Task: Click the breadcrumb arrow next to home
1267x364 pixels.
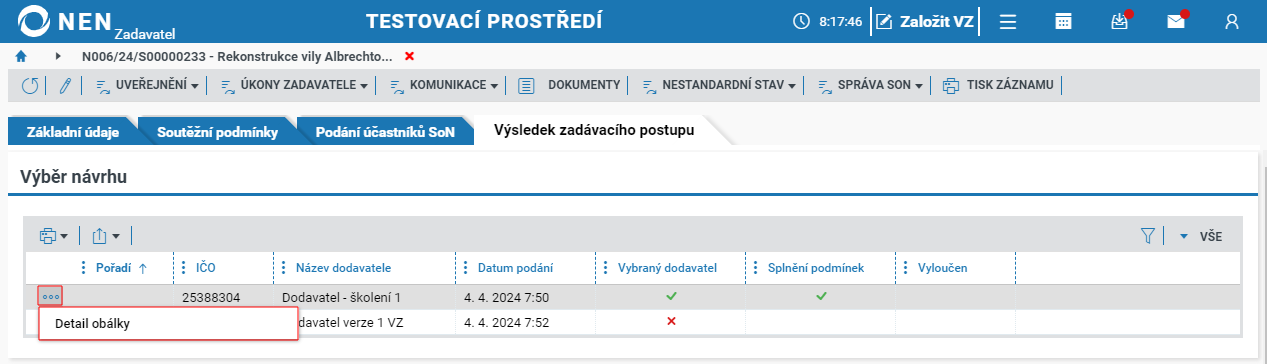Action: click(x=58, y=56)
